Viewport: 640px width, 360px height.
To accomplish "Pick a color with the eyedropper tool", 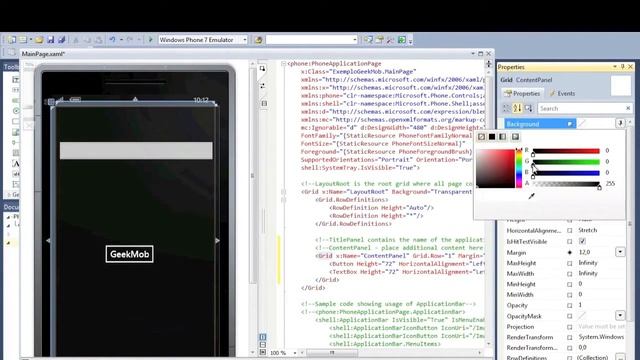I will [x=531, y=196].
